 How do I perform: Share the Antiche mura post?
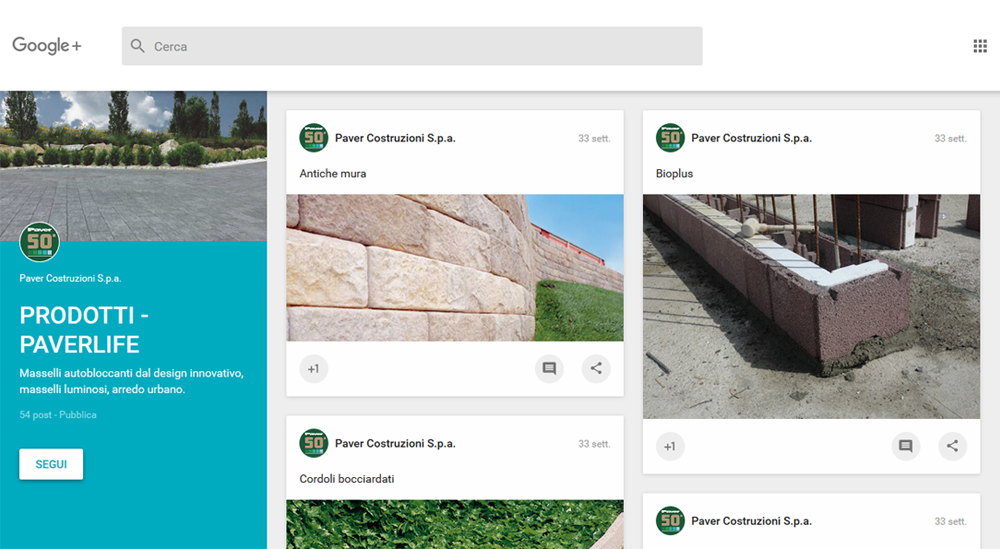596,369
